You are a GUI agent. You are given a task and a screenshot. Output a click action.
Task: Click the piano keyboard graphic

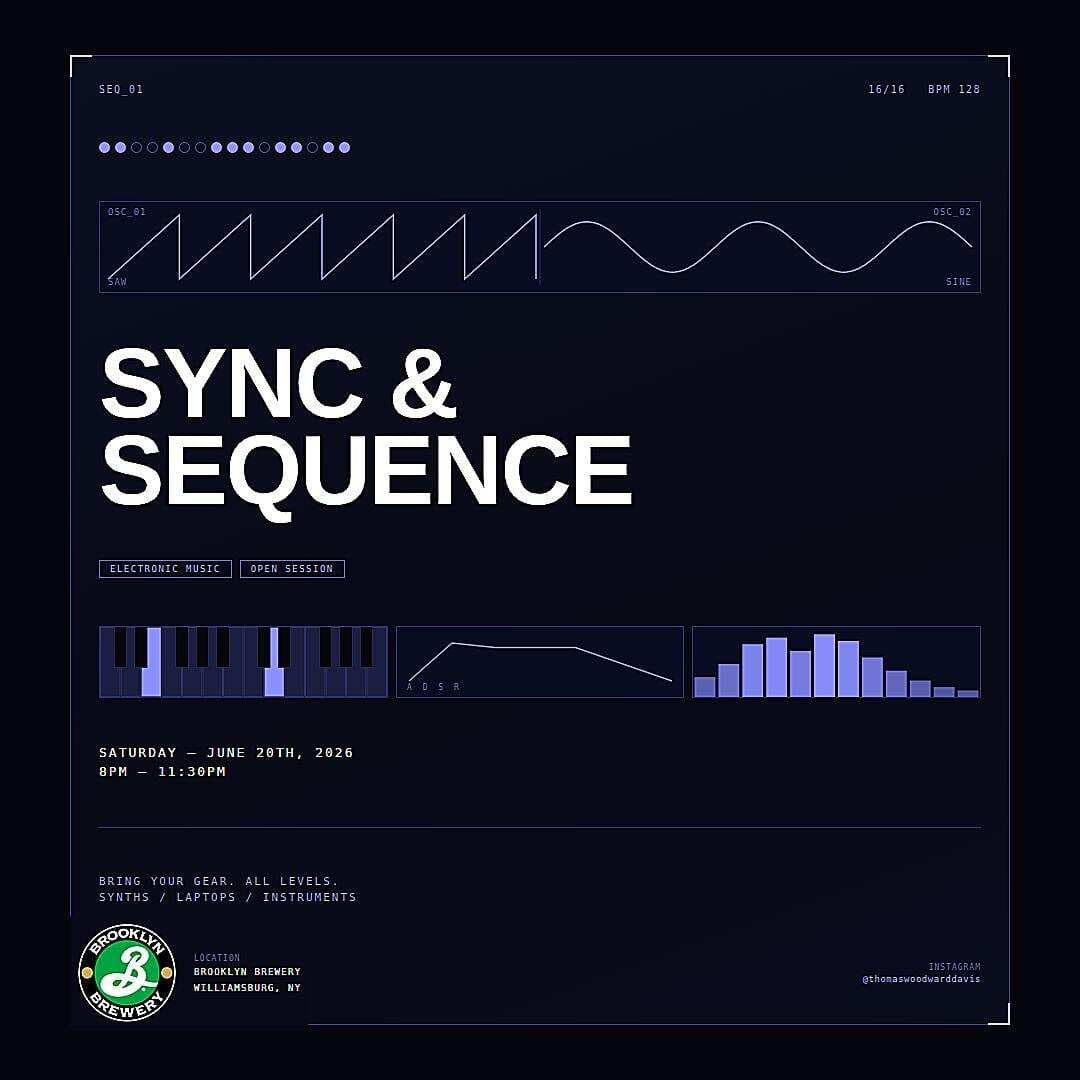click(x=243, y=662)
